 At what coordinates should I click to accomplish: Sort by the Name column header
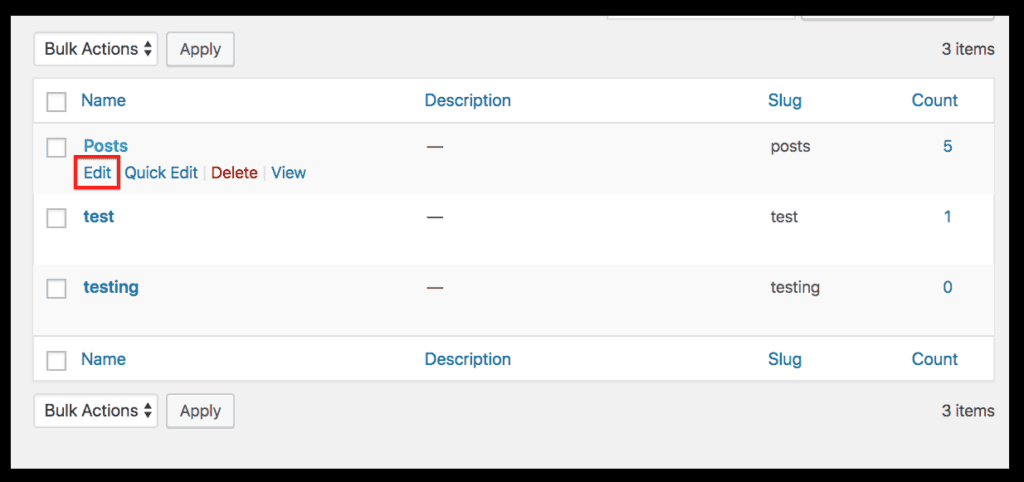[103, 100]
